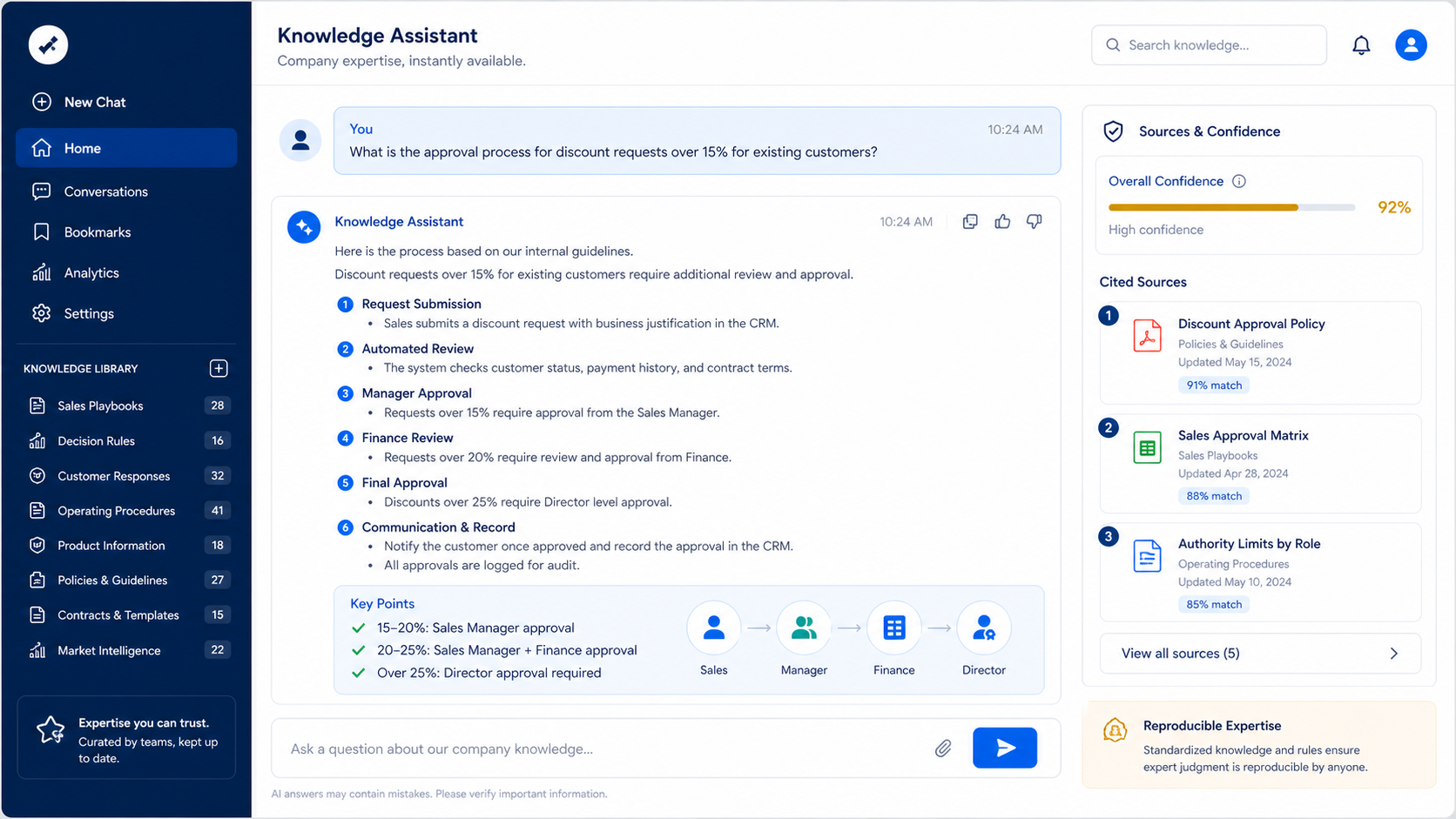1456x819 pixels.
Task: Send the message with the arrow button
Action: click(1005, 748)
